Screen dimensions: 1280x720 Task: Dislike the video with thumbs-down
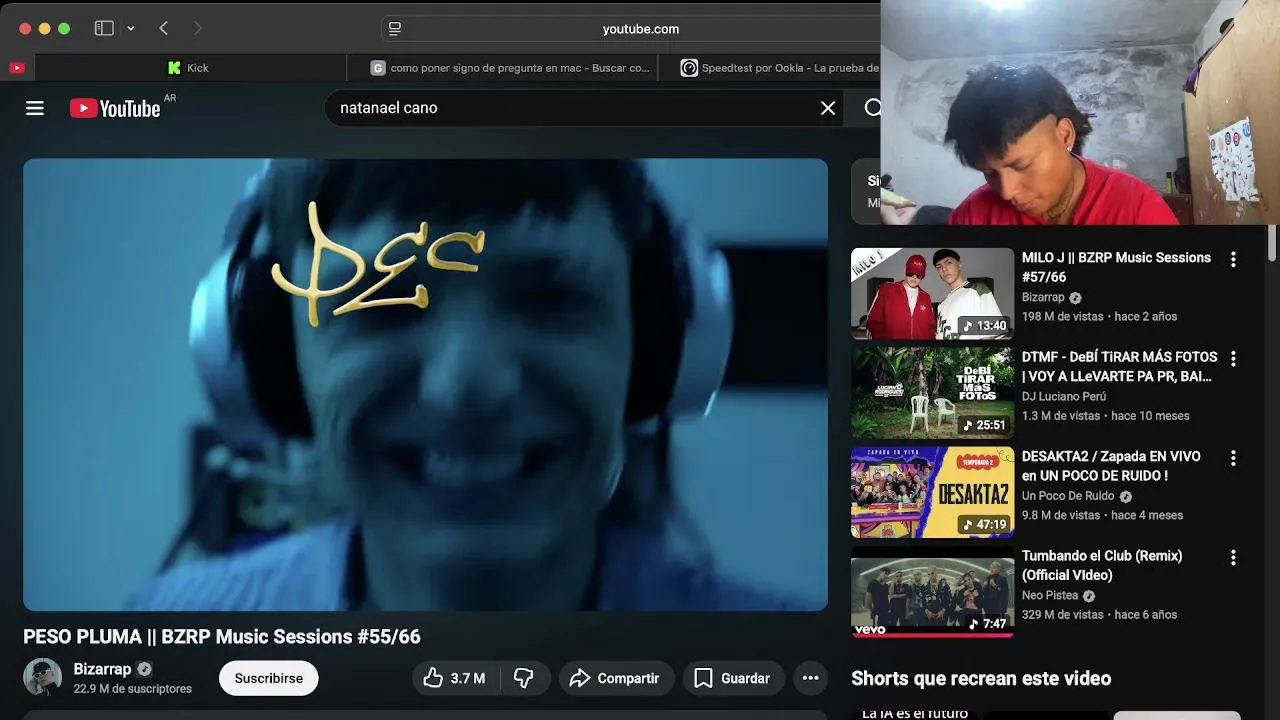524,678
